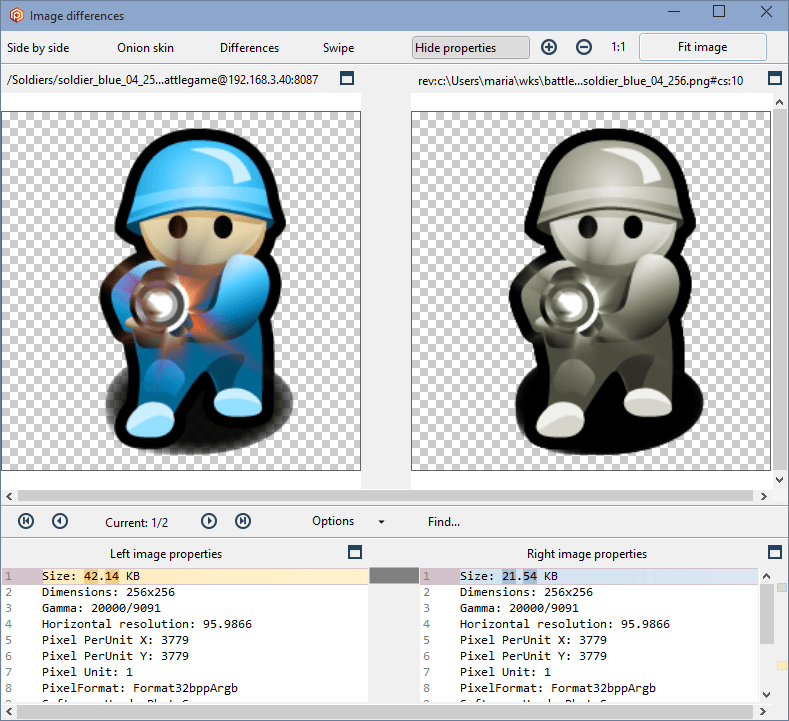
Task: Click image area scroll right arrow
Action: pos(764,496)
